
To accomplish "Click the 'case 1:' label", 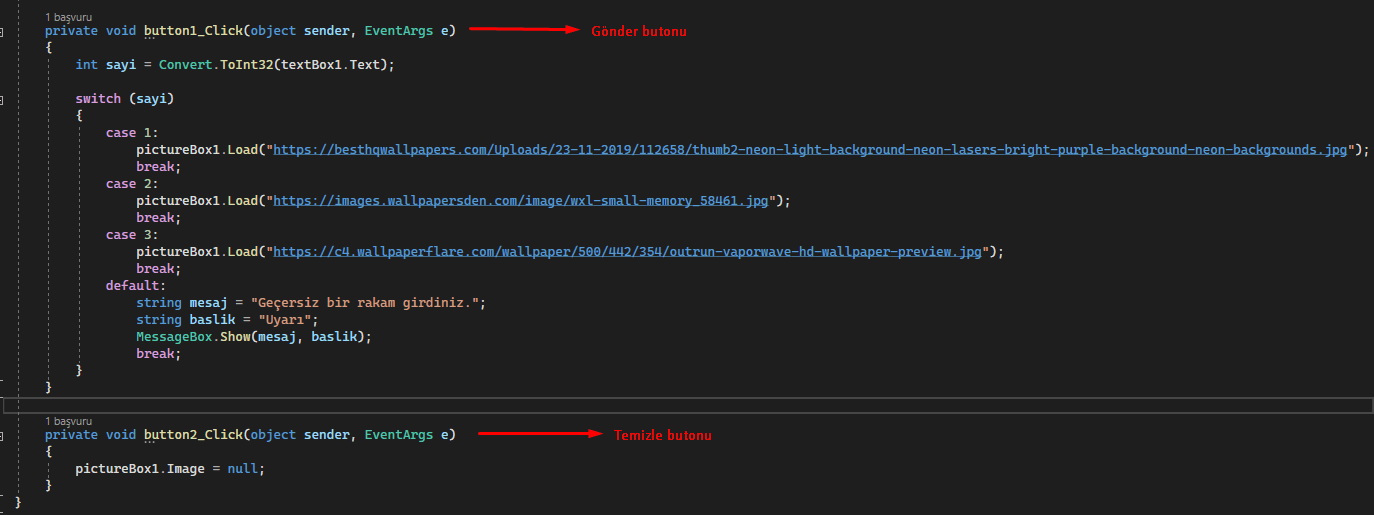I will click(x=132, y=133).
